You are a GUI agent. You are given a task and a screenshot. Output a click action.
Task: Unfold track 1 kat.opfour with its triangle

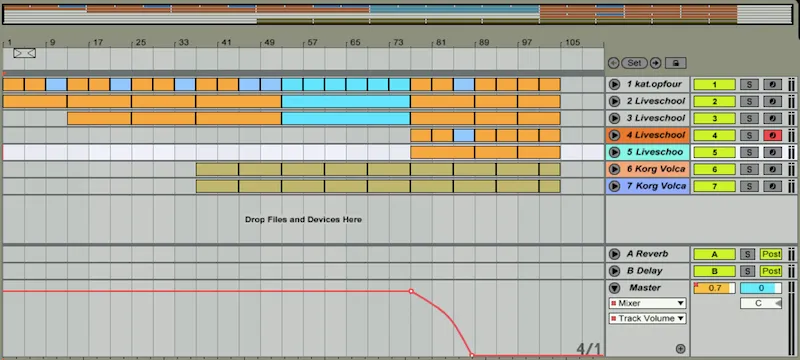tap(614, 84)
